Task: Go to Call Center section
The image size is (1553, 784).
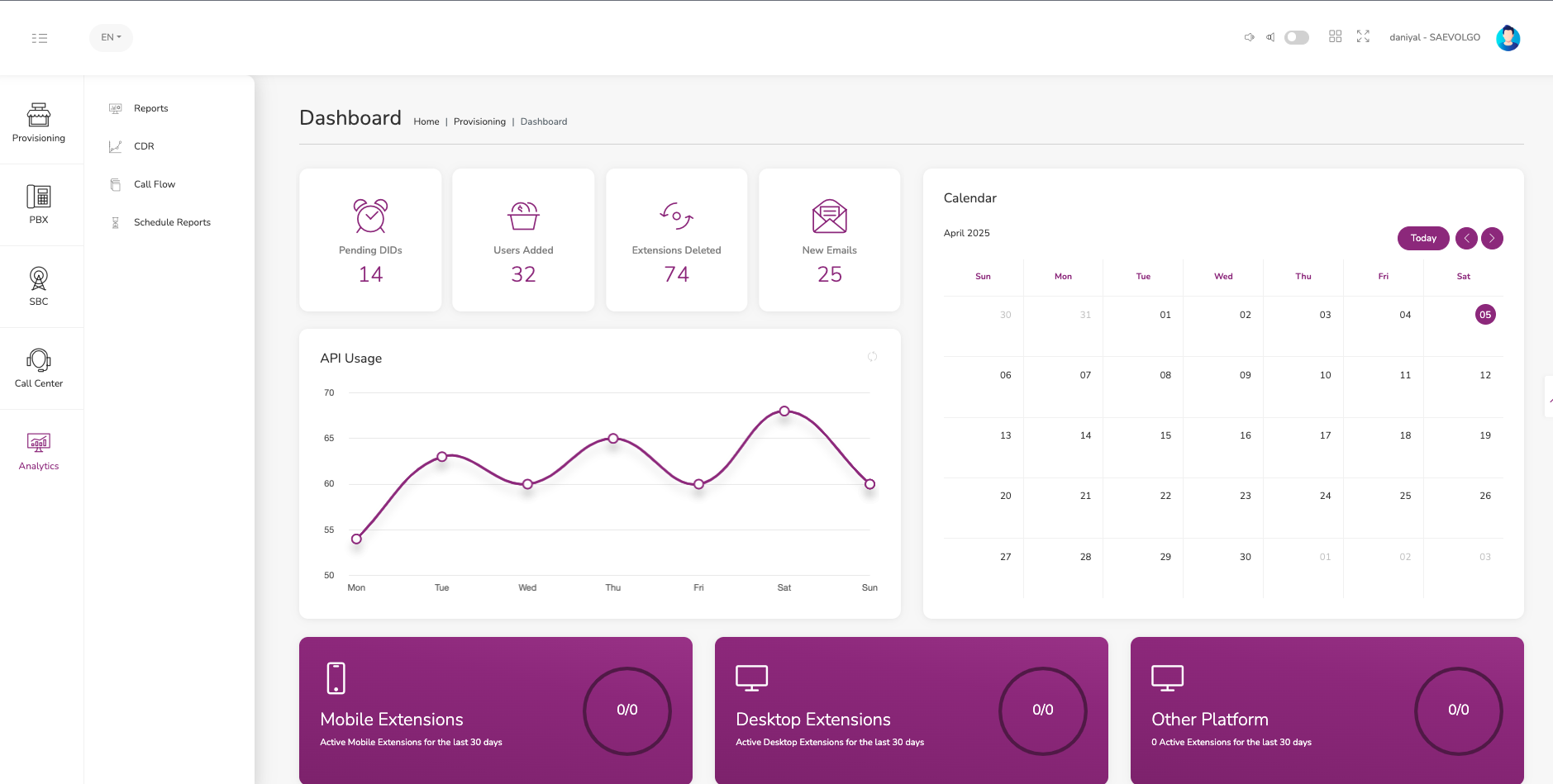Action: (39, 368)
